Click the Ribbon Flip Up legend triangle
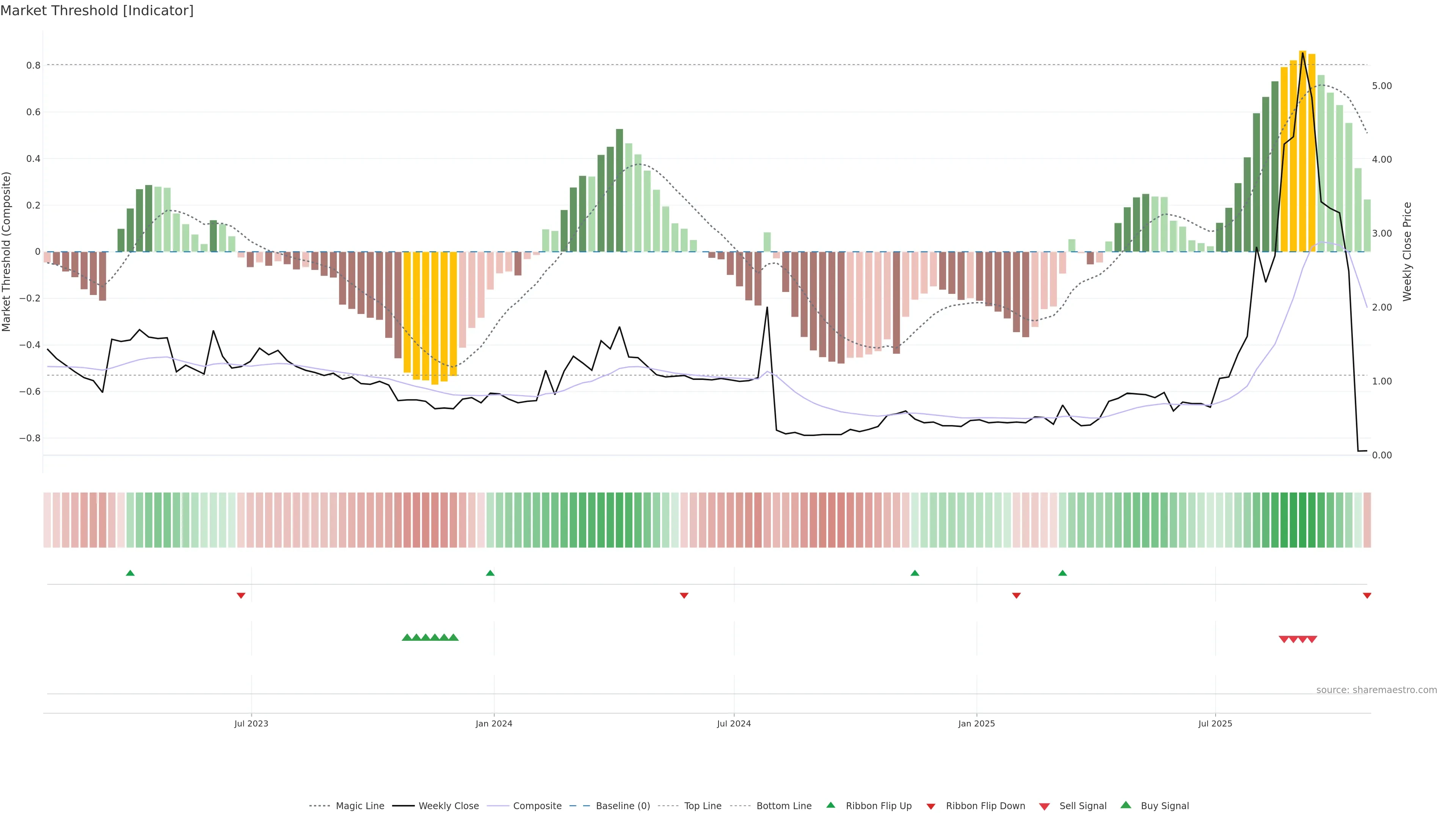The width and height of the screenshot is (1456, 819). (830, 805)
